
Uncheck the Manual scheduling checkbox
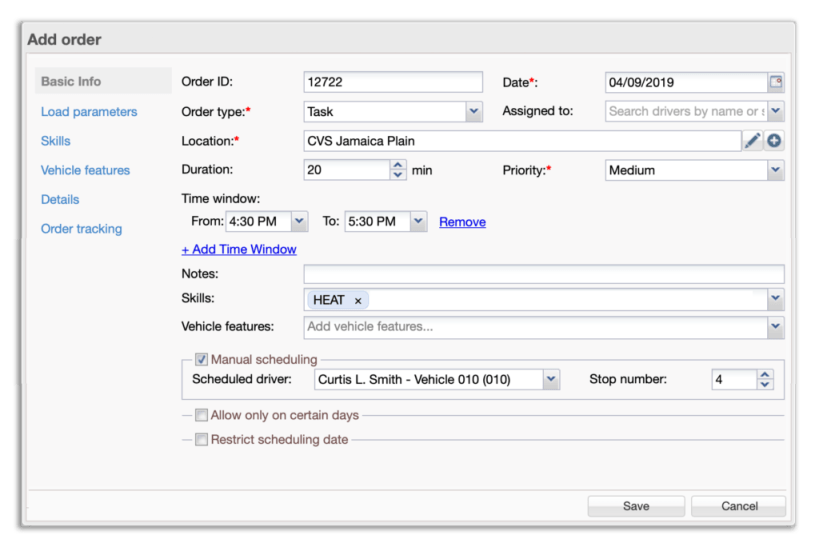201,359
